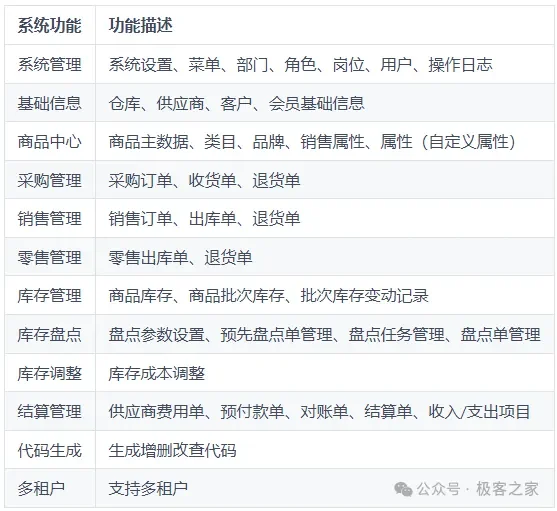Screen dimensions: 557x511
Task: Click the description starting with 盘点参数设置
Action: point(324,335)
